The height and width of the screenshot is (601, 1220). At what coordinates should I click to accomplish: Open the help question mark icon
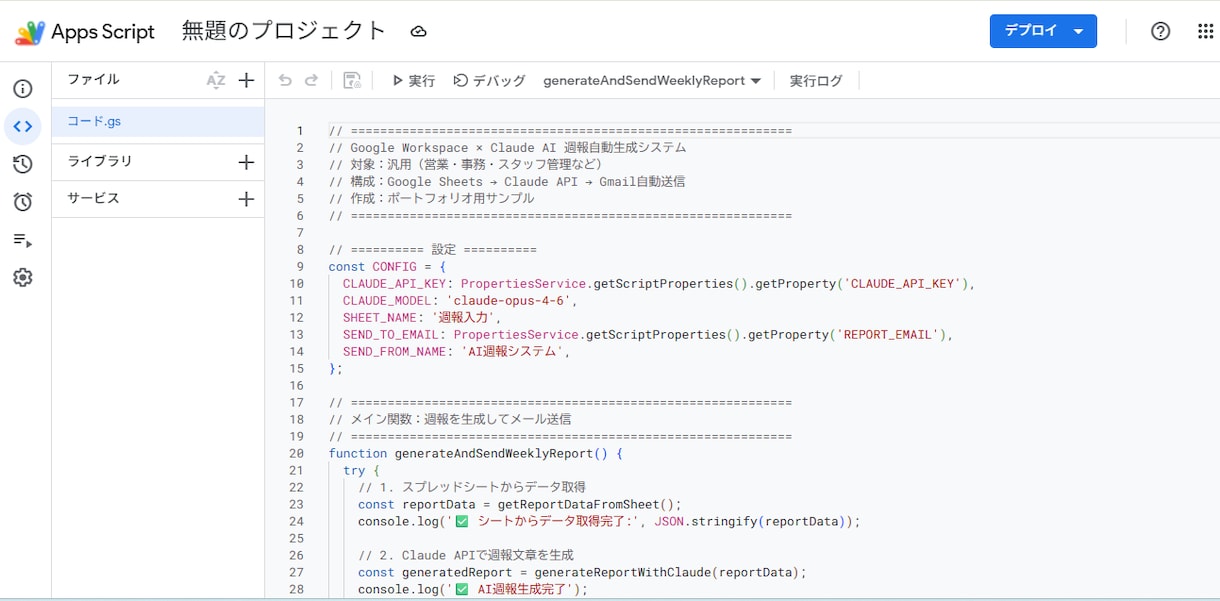(1160, 31)
